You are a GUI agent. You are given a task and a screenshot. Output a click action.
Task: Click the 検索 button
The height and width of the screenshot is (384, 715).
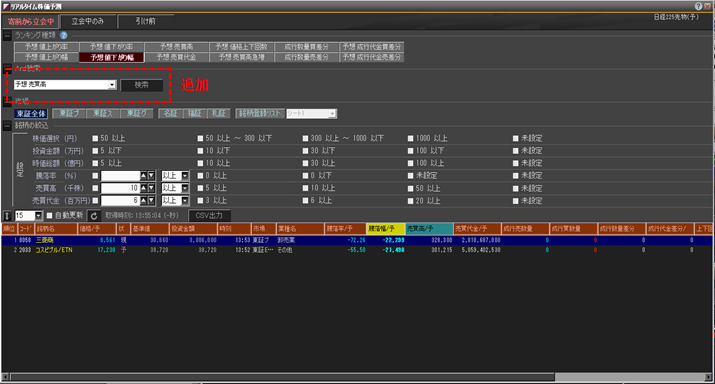click(142, 85)
